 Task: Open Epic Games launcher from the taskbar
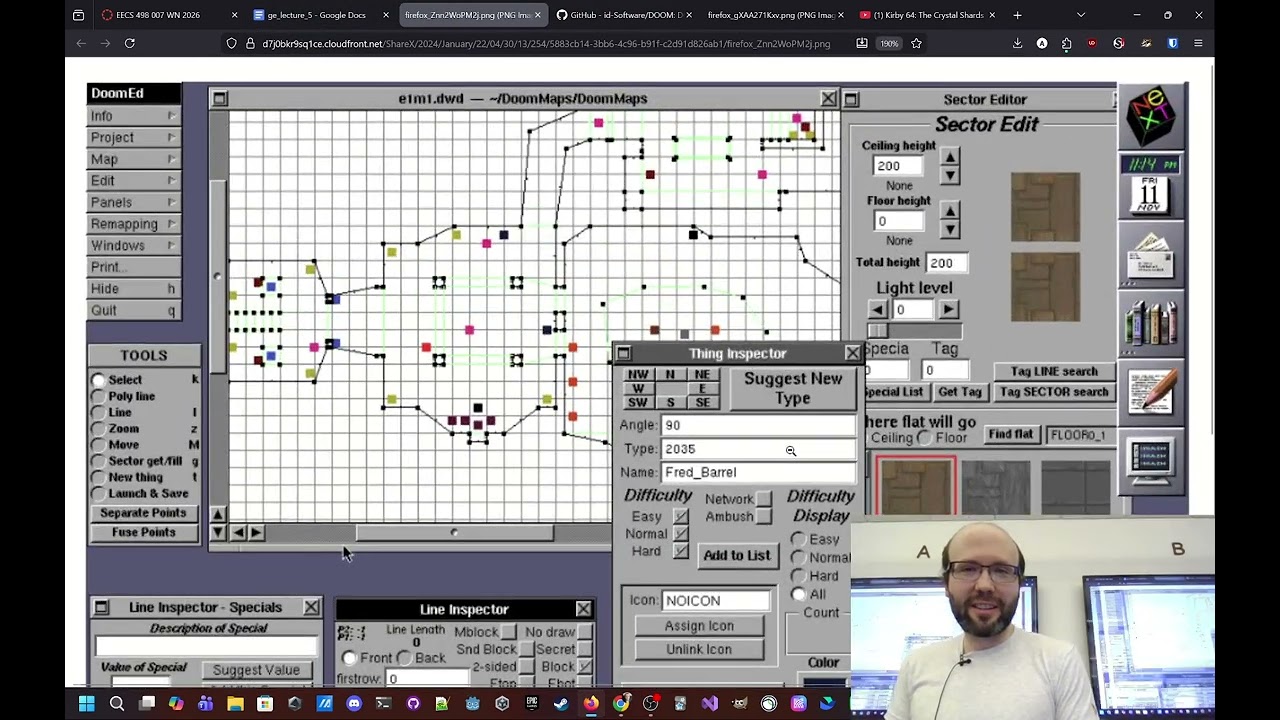click(531, 704)
